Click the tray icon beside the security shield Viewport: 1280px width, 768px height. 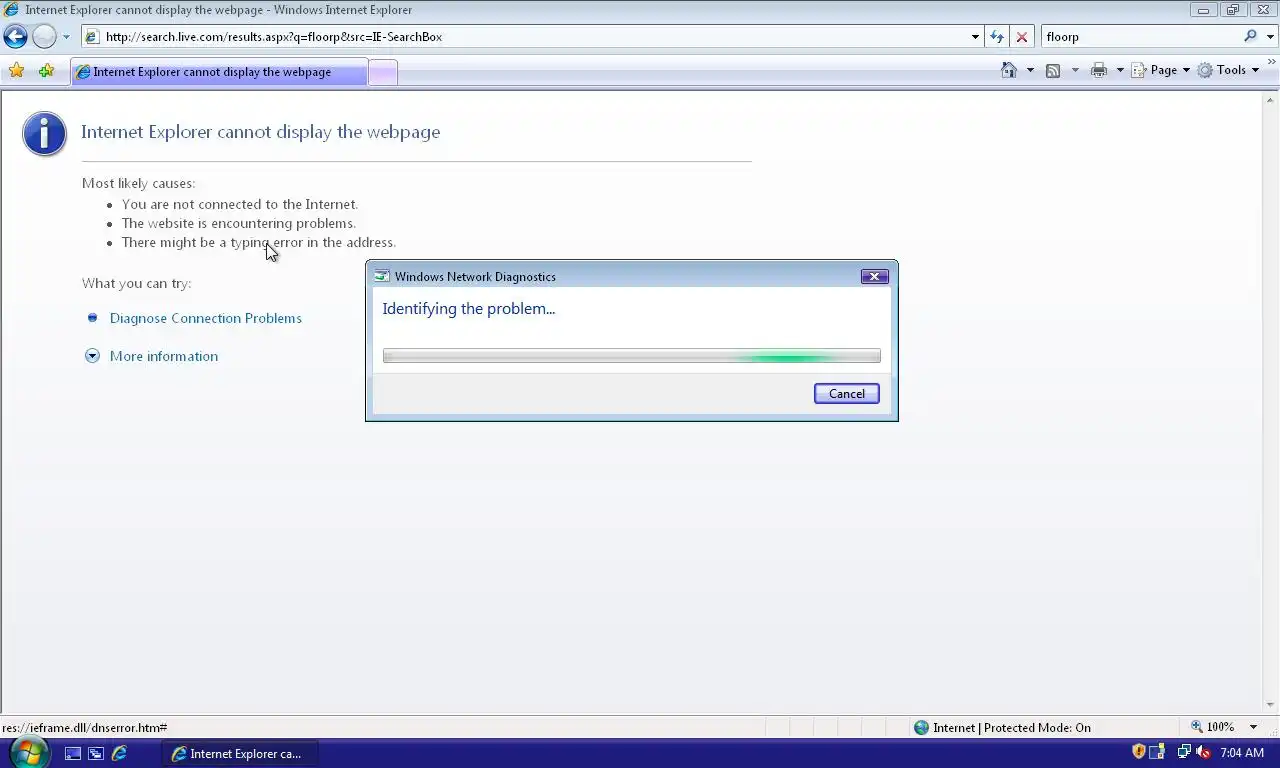click(x=1157, y=752)
